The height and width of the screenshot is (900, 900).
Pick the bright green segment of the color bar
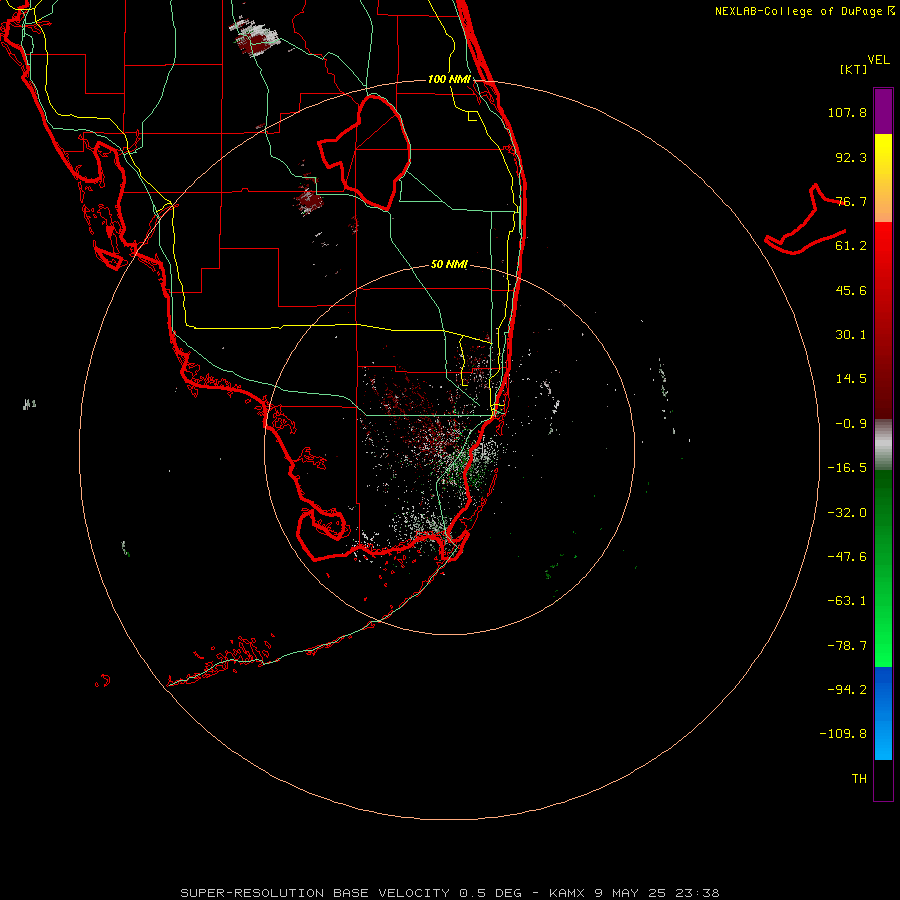click(883, 631)
